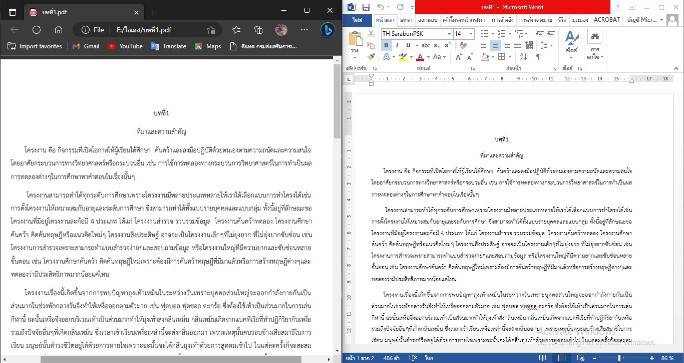The width and height of the screenshot is (684, 363).
Task: Align paragraph text to the right
Action: (506, 45)
